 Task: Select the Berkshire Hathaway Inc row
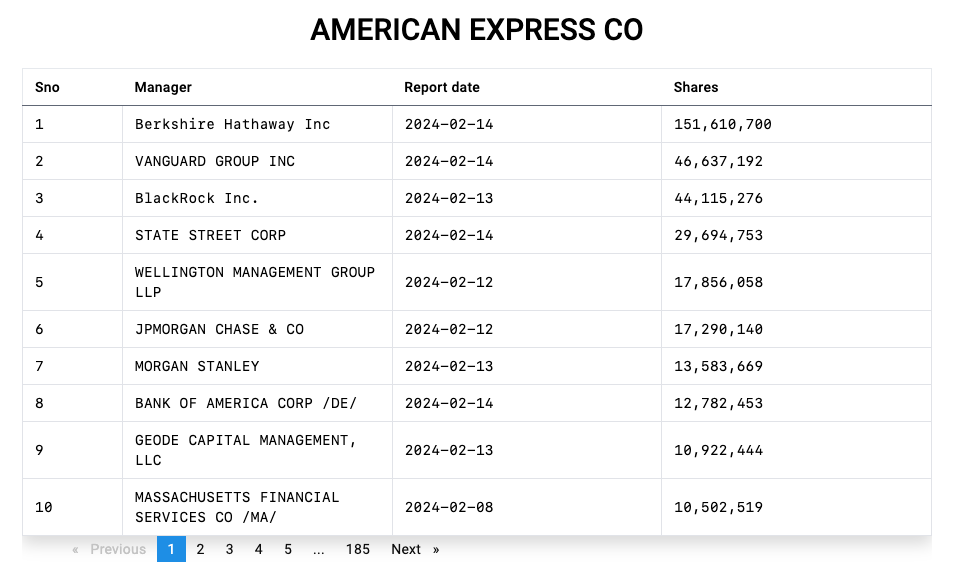pos(232,124)
